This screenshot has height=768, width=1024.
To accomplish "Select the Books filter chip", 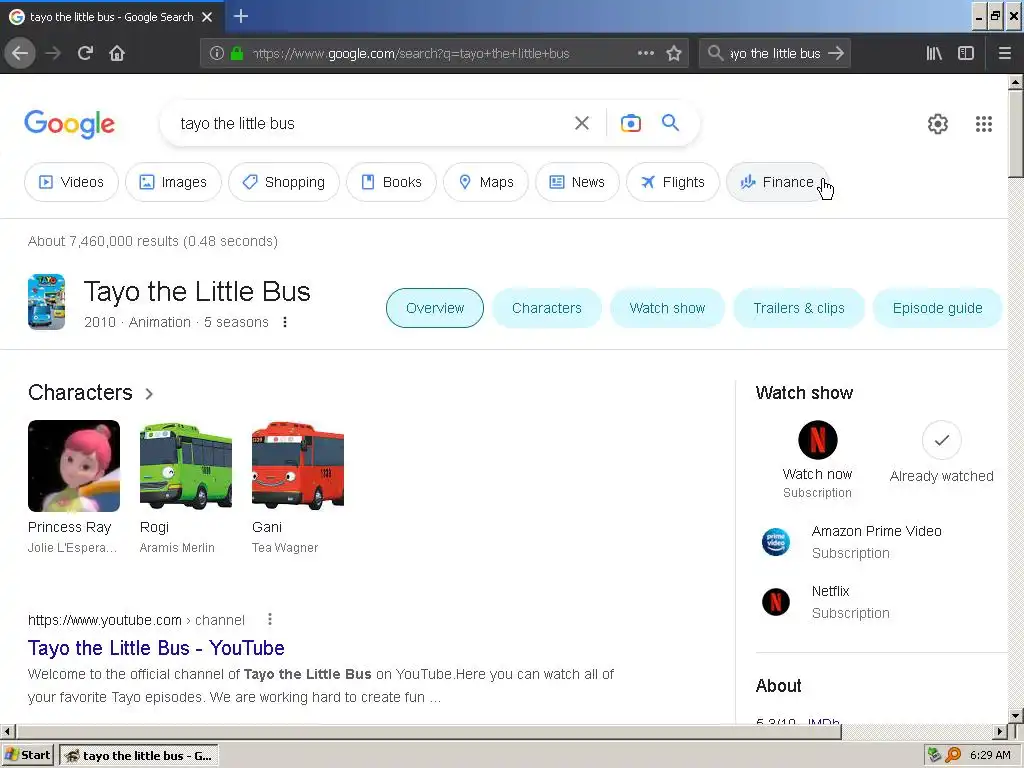I will tap(391, 182).
